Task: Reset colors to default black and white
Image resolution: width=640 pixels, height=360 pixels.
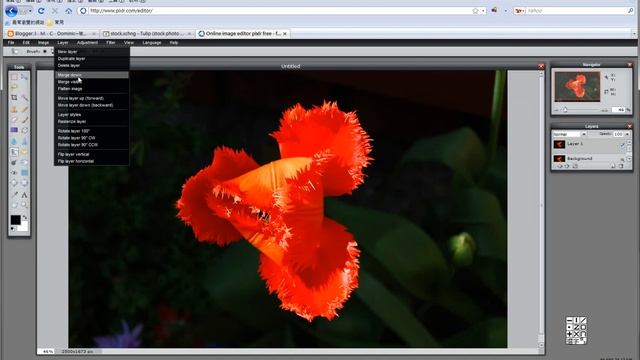Action: click(13, 229)
